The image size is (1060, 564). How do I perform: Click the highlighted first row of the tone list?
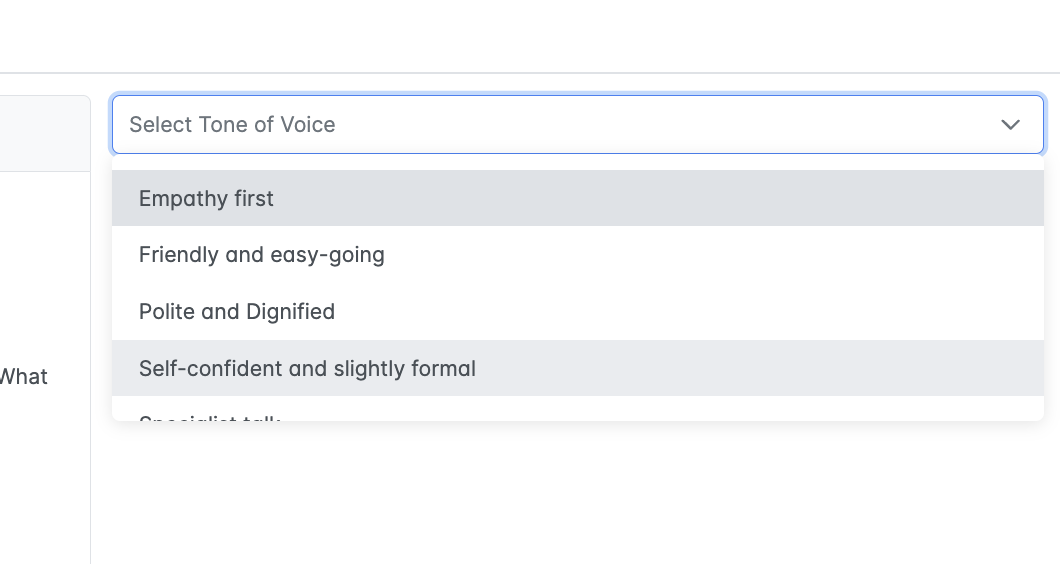click(x=578, y=199)
